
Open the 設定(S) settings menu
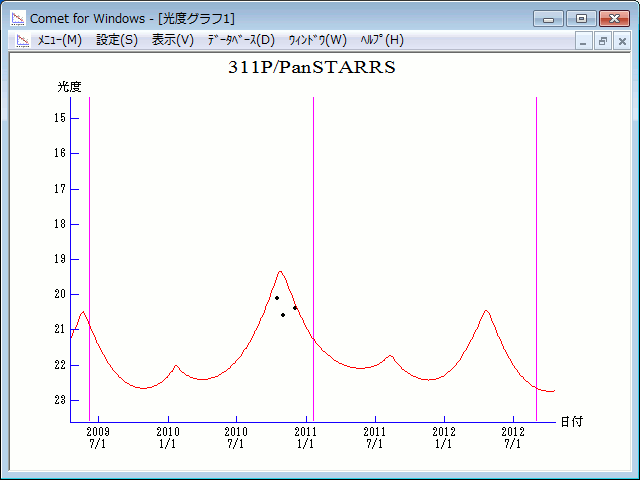(117, 40)
